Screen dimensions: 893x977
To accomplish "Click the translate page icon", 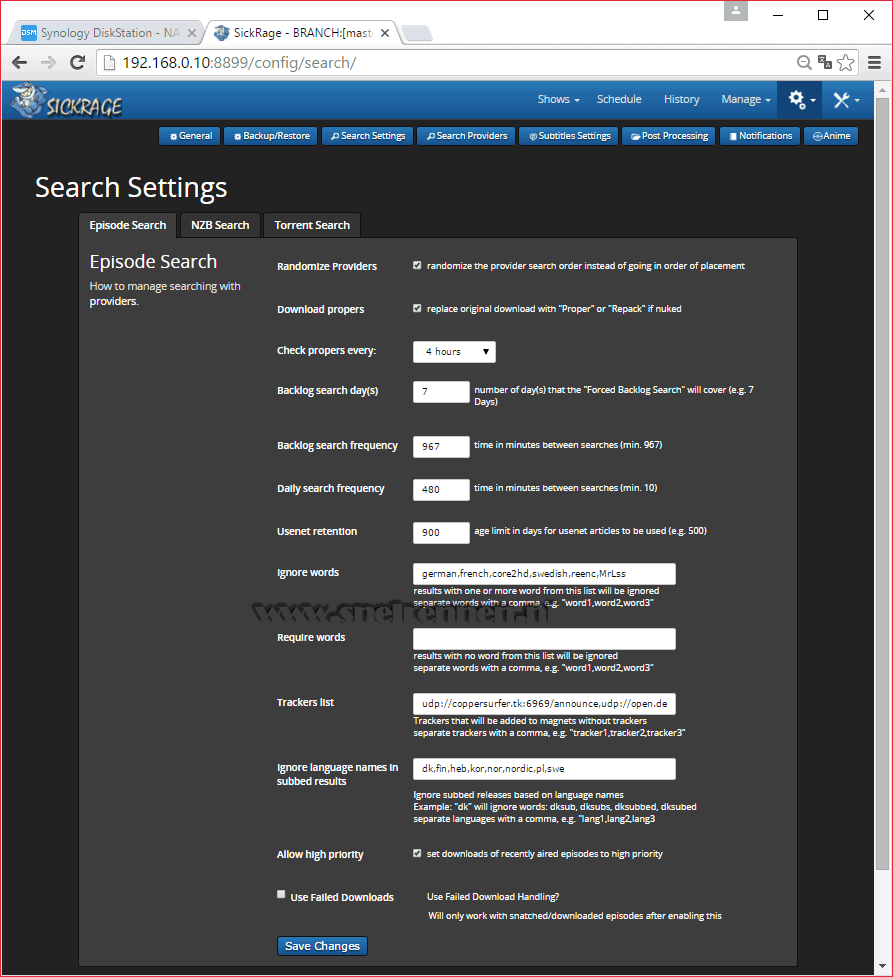I will coord(825,62).
